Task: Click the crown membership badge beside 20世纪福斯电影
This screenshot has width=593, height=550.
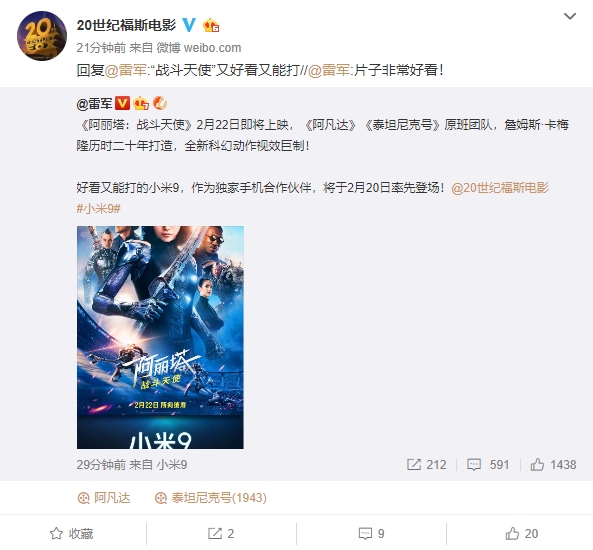Action: [211, 25]
